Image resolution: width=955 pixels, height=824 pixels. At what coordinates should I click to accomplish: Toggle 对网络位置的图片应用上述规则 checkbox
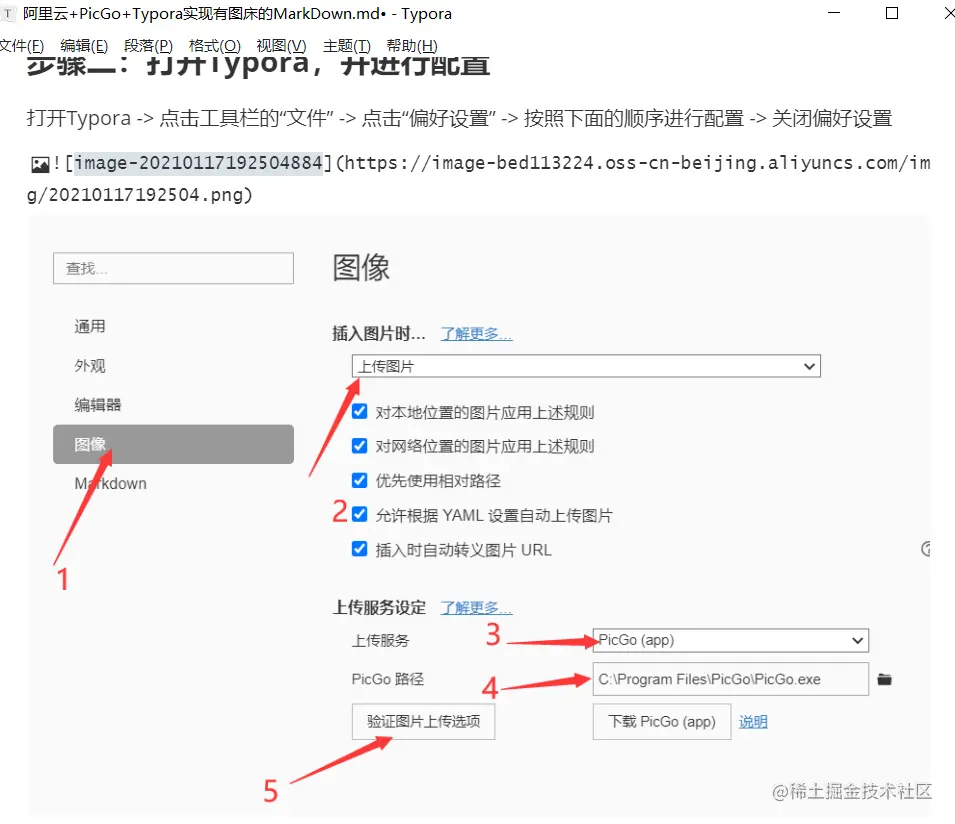pyautogui.click(x=359, y=446)
